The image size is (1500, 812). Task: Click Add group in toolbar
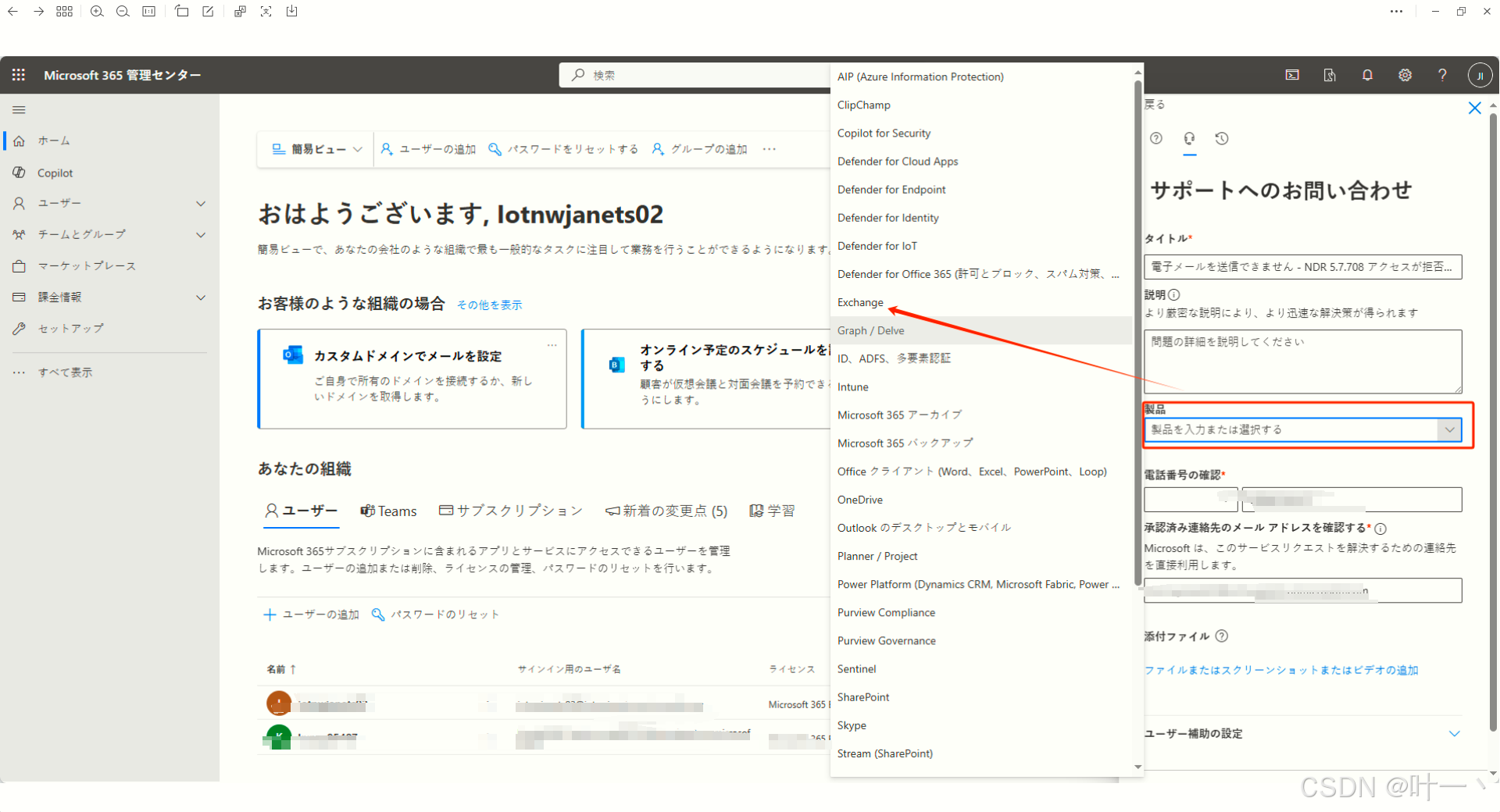[x=700, y=149]
